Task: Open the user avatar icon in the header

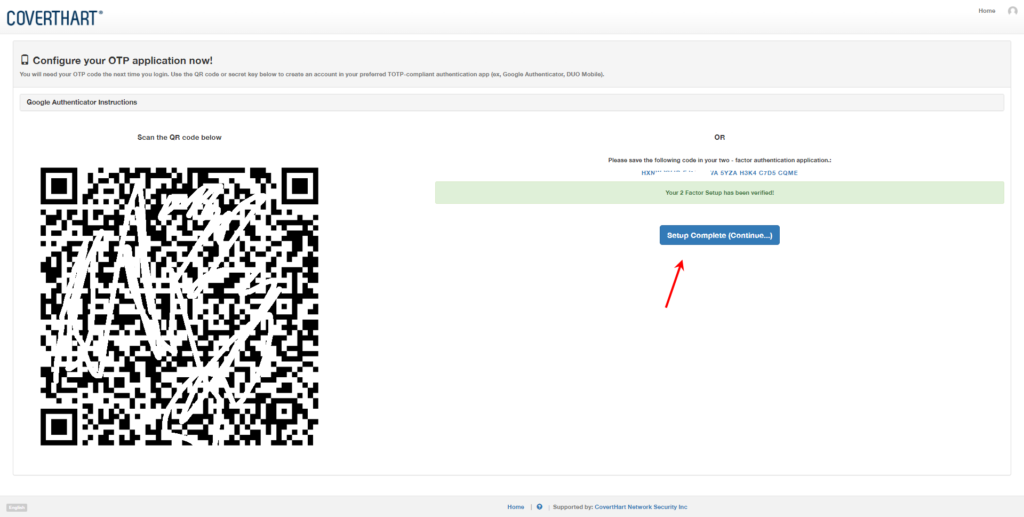Action: click(1012, 11)
